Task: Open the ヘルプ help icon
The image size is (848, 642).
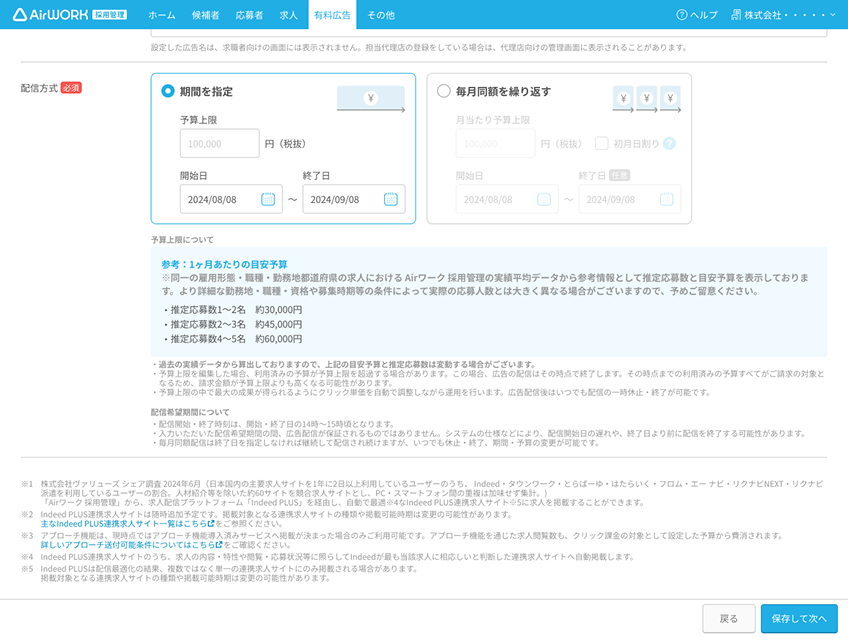Action: [681, 15]
